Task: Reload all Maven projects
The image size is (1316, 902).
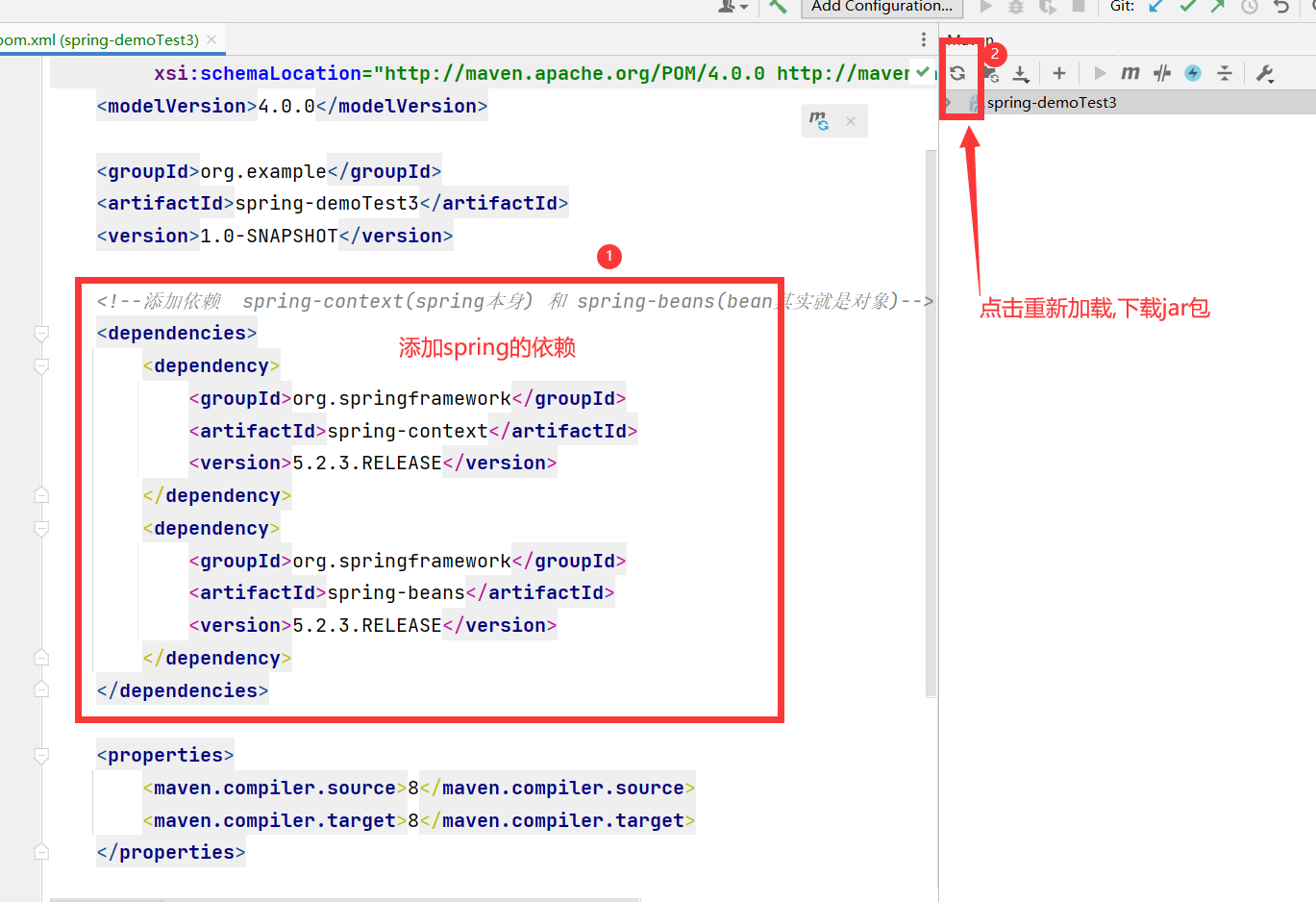Action: coord(957,72)
